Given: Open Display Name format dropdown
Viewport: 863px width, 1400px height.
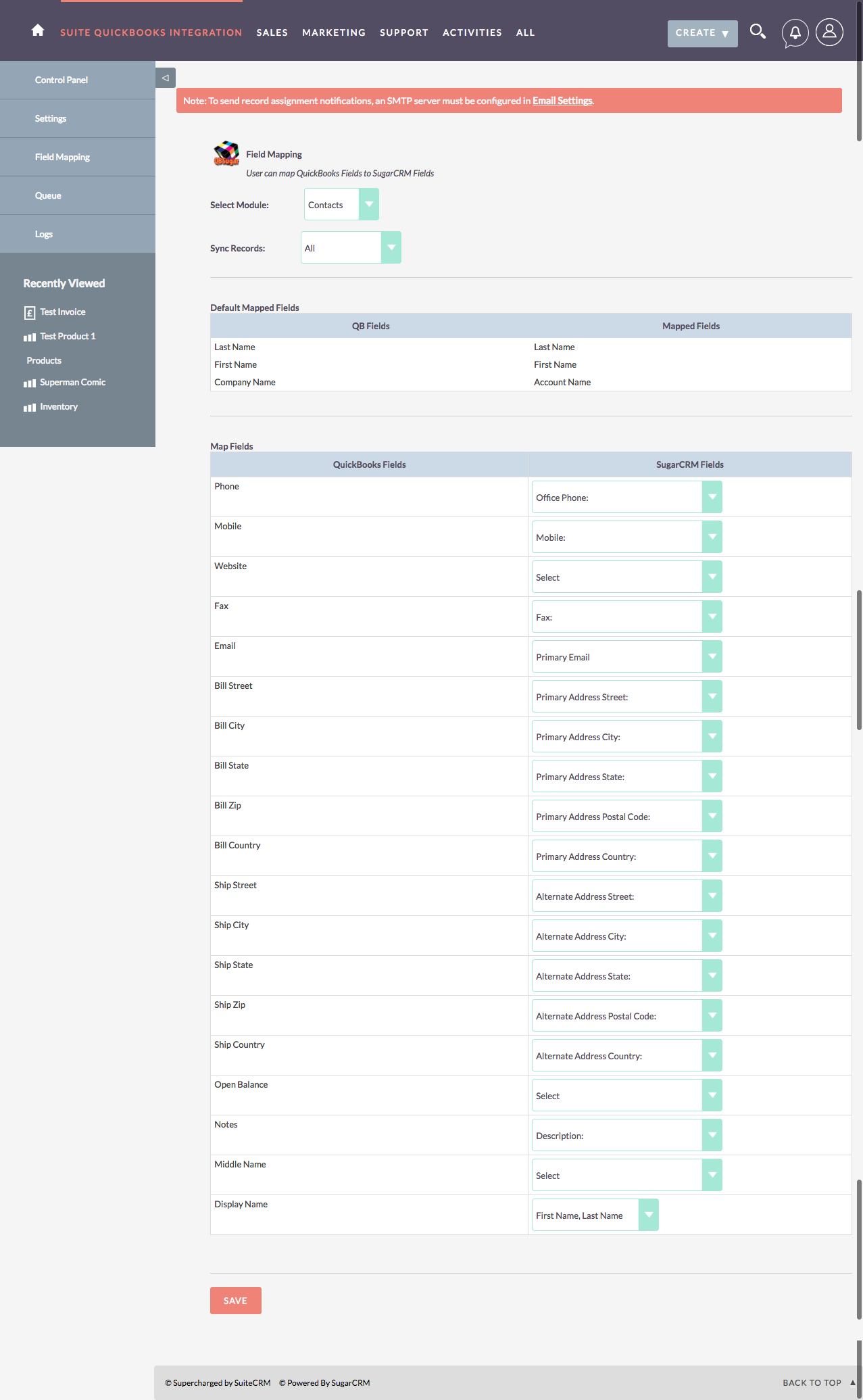Looking at the screenshot, I should pyautogui.click(x=595, y=1215).
